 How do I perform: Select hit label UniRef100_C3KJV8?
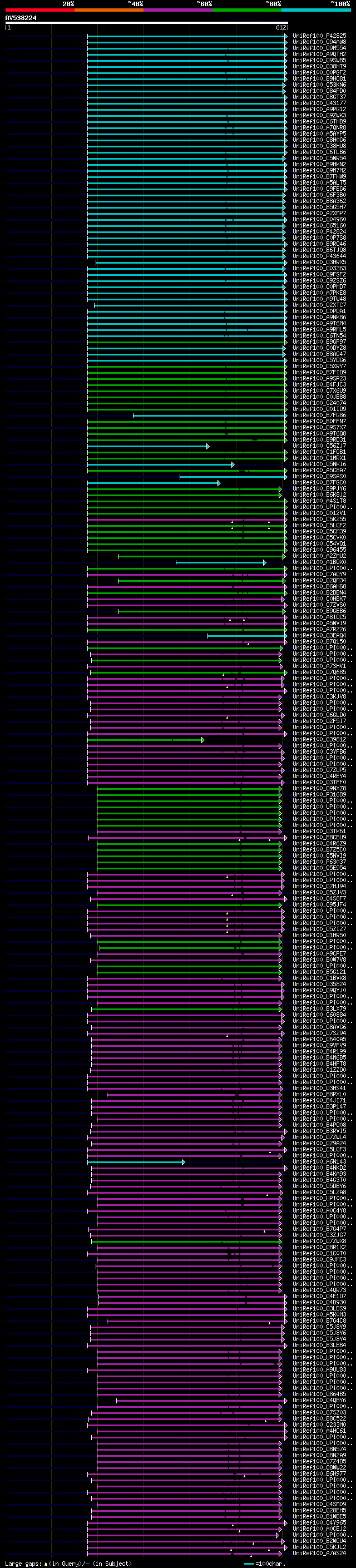coord(319,696)
